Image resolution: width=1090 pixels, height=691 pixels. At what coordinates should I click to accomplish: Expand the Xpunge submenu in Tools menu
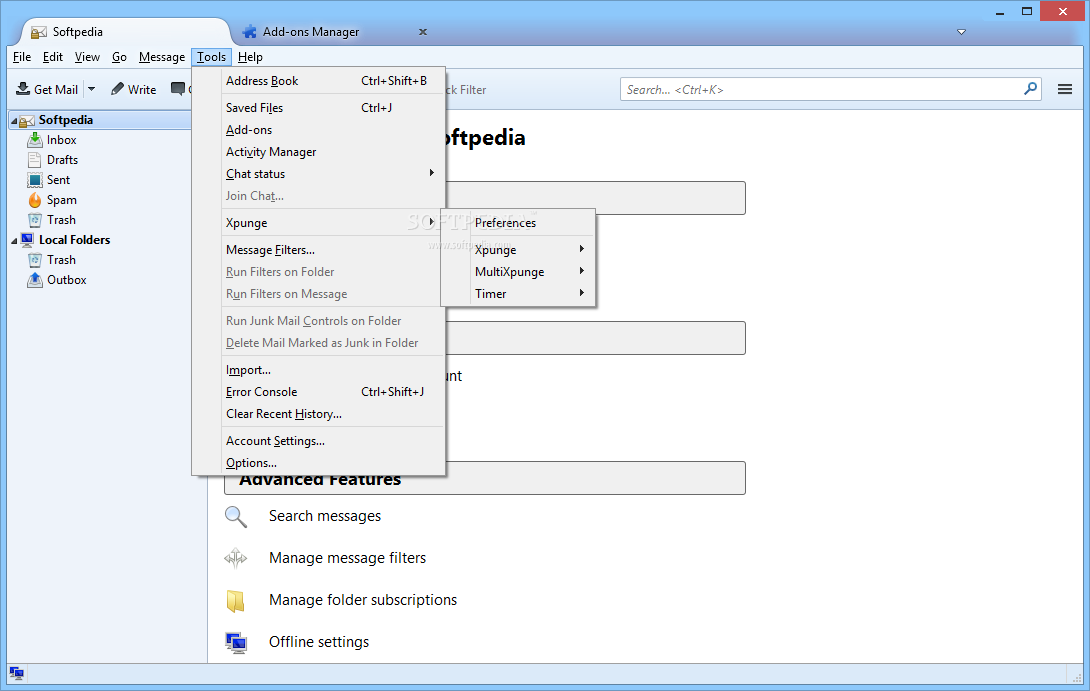(432, 222)
